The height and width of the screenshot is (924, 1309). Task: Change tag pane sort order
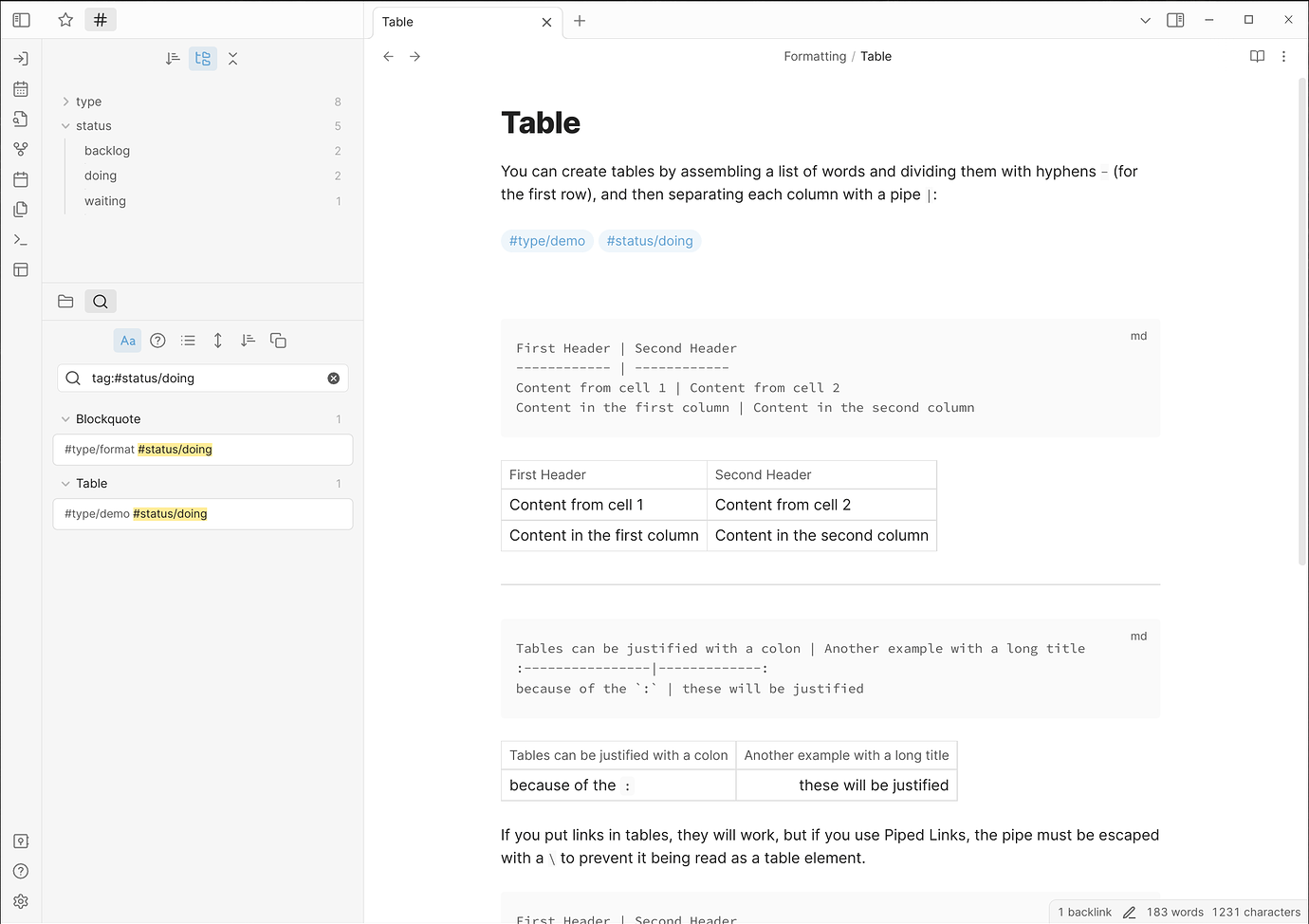[173, 59]
